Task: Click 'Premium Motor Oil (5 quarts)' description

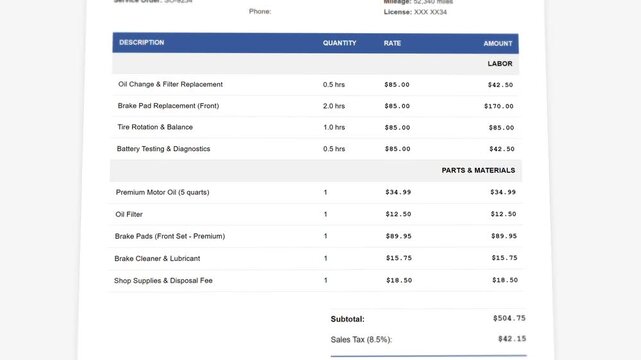Action: tap(162, 192)
